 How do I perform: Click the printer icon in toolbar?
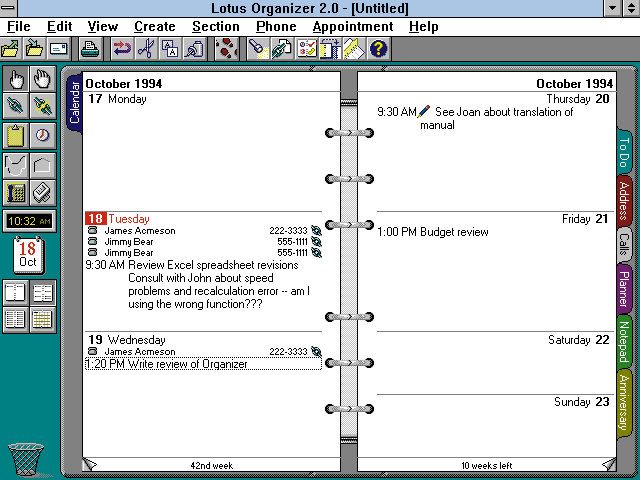90,48
